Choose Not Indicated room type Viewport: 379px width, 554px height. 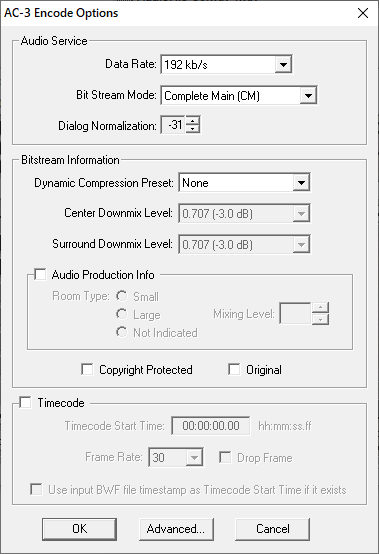(x=122, y=332)
